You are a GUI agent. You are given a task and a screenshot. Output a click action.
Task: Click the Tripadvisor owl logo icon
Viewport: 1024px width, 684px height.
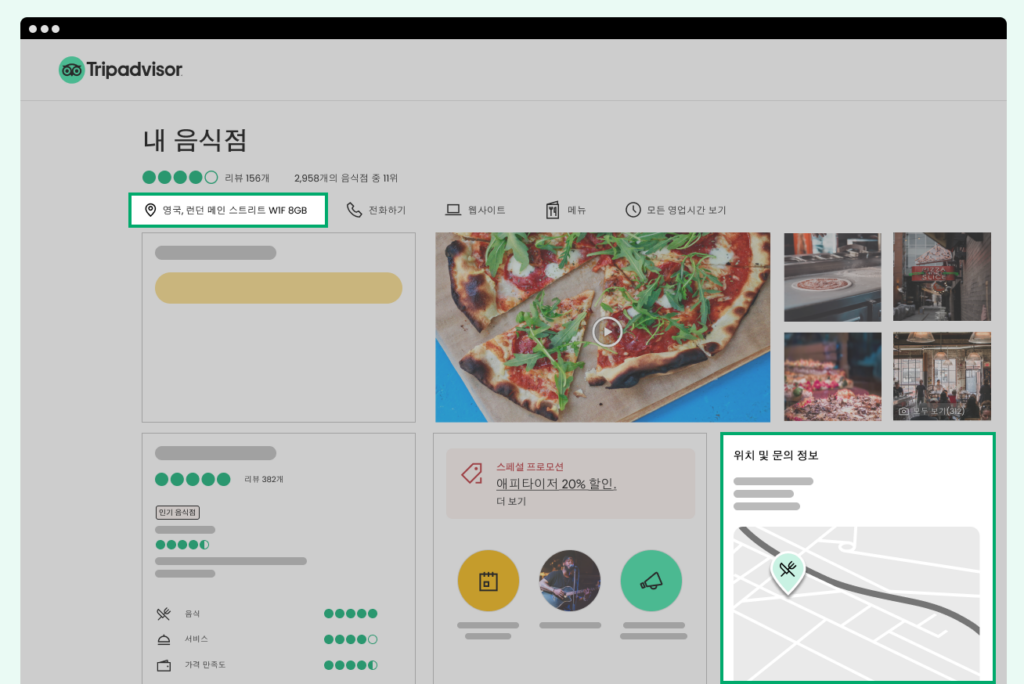[x=71, y=70]
